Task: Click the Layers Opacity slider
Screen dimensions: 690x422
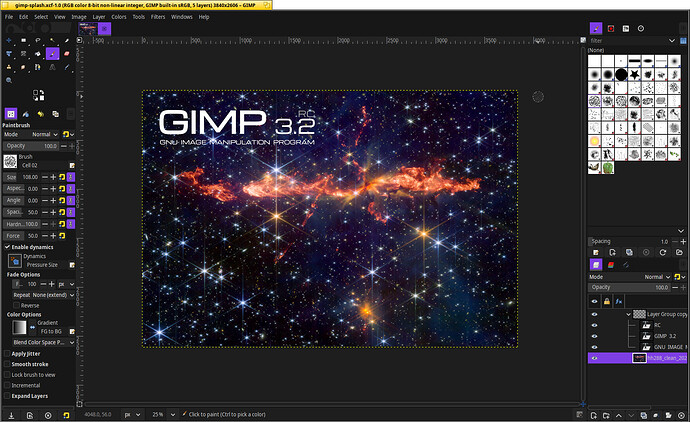Action: tap(629, 287)
